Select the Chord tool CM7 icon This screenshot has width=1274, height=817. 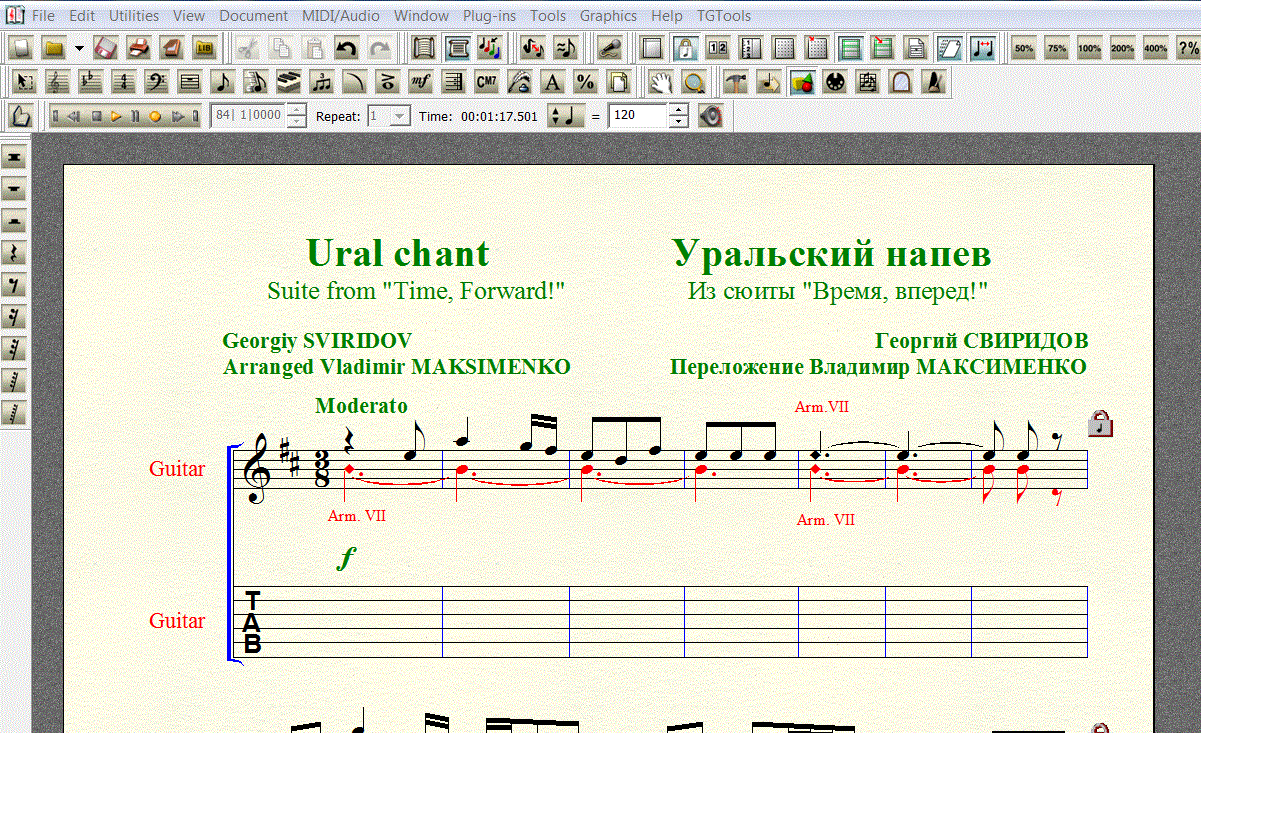tap(487, 82)
